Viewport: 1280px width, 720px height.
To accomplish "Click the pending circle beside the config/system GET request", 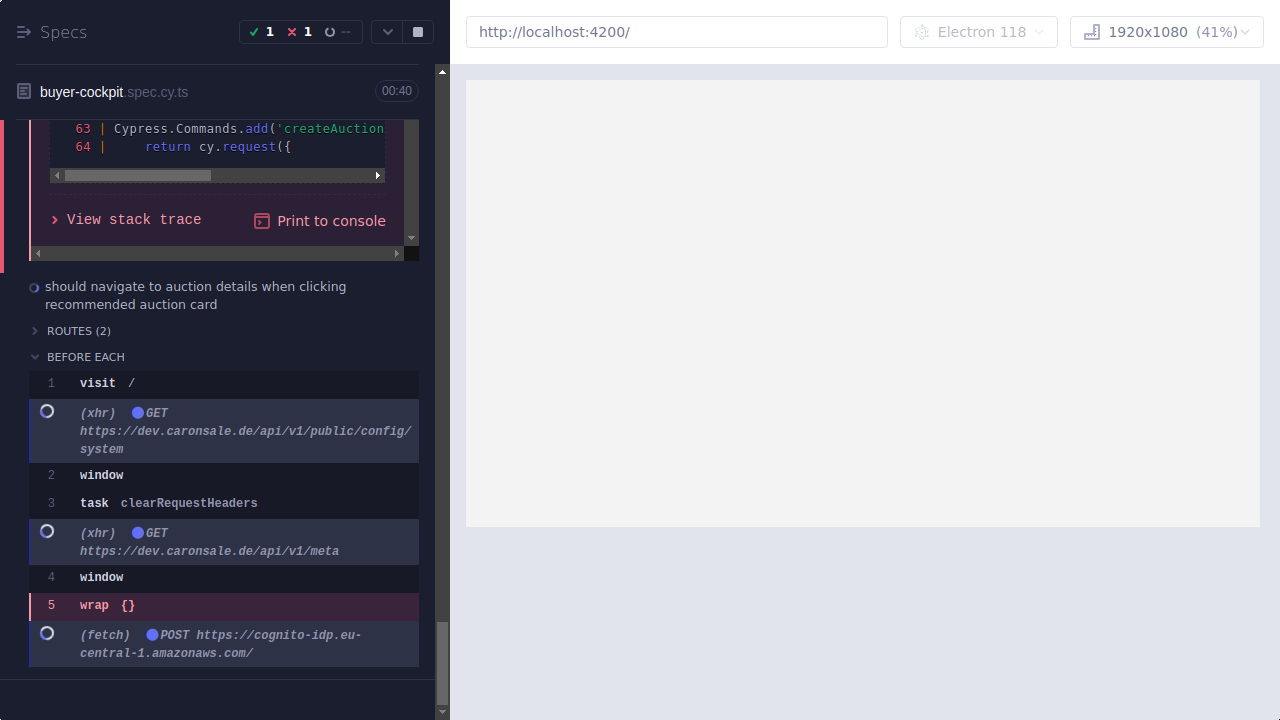I will 47,411.
